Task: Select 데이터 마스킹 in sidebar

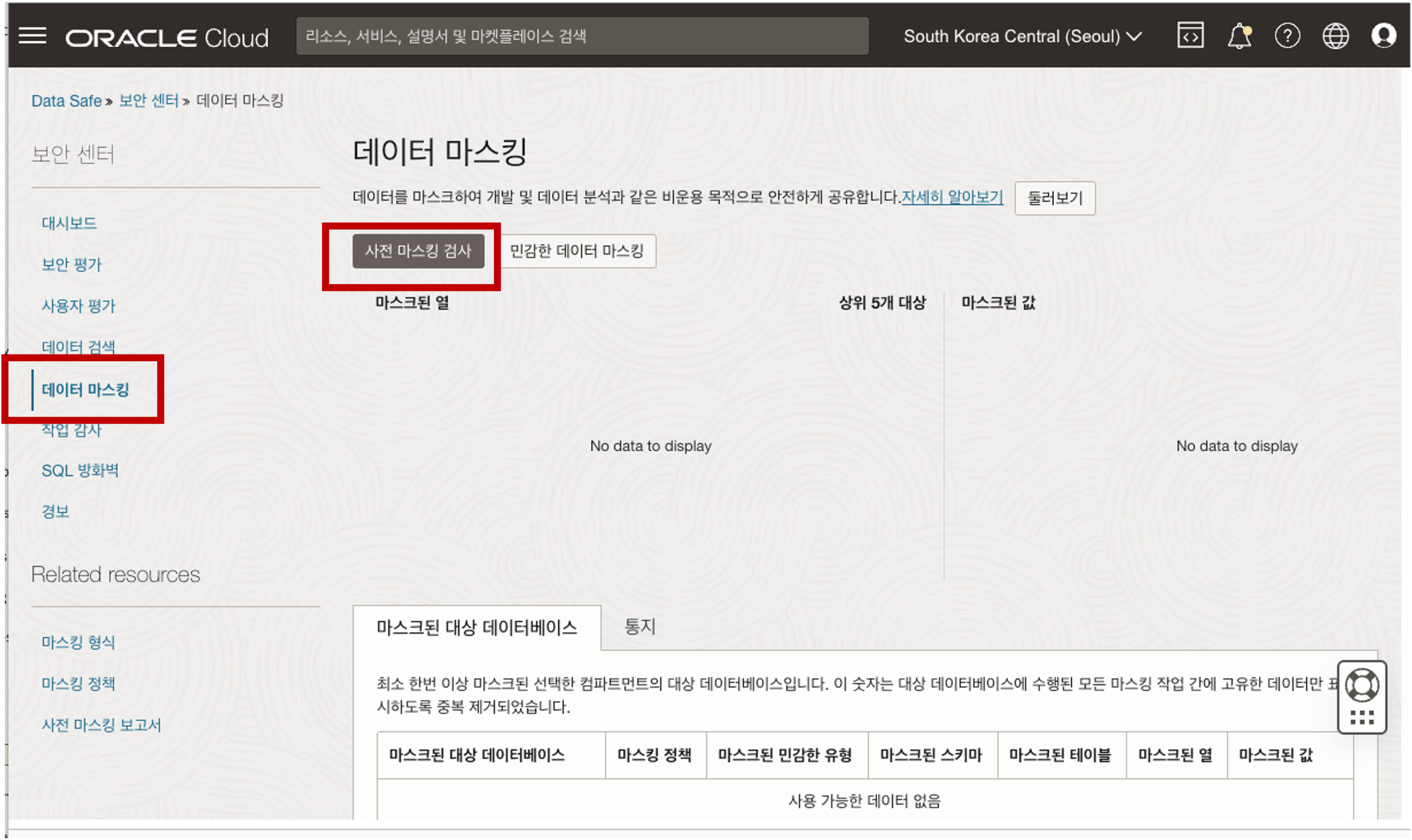Action: click(x=85, y=389)
